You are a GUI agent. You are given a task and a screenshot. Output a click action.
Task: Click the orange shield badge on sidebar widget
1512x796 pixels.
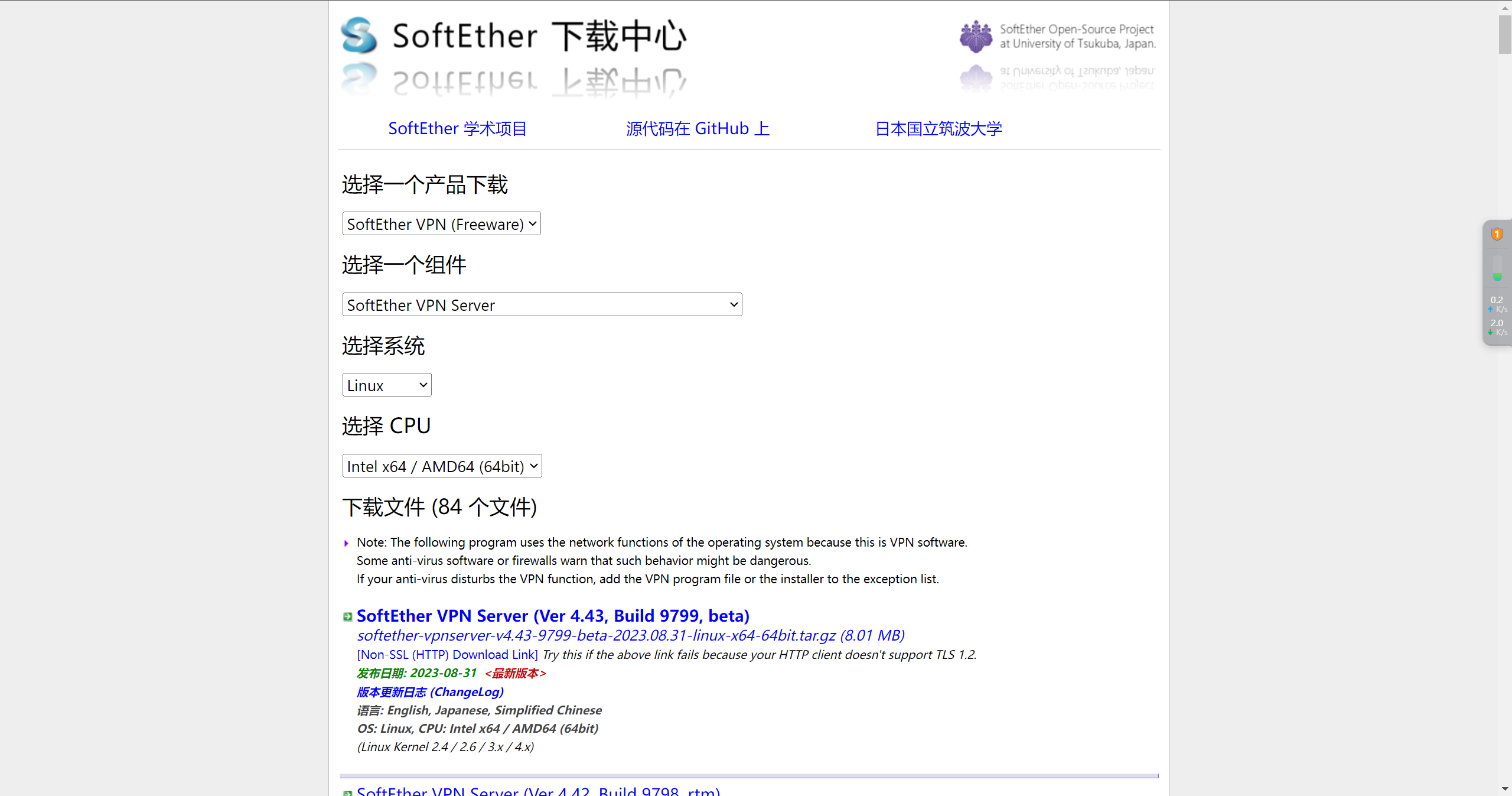(1497, 234)
